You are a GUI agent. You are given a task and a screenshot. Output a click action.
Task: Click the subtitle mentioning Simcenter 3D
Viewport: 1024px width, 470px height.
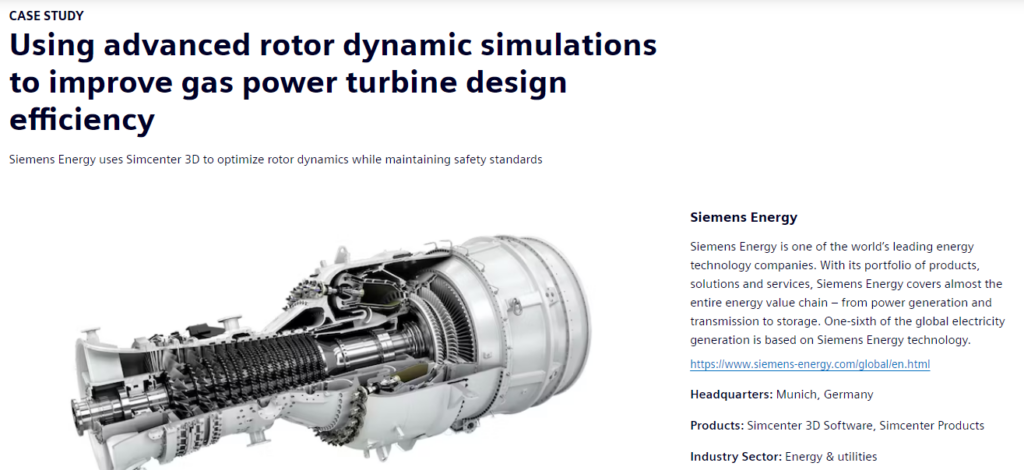[x=276, y=159]
